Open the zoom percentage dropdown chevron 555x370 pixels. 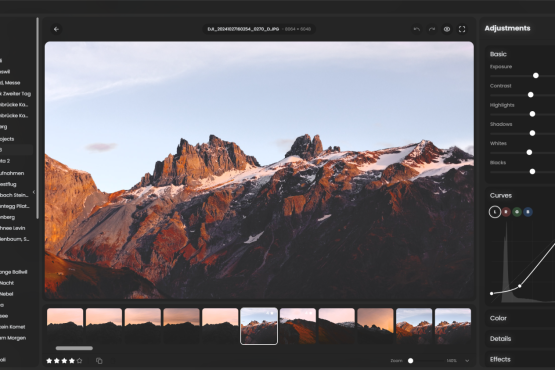pos(467,361)
